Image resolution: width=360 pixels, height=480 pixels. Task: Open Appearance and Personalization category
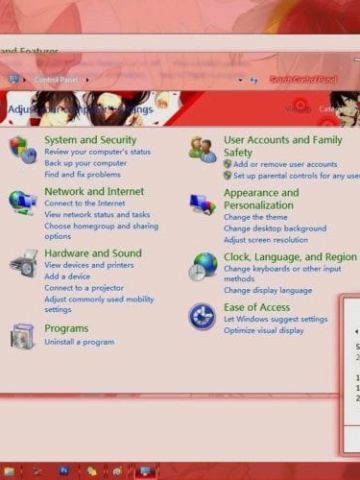(x=261, y=199)
